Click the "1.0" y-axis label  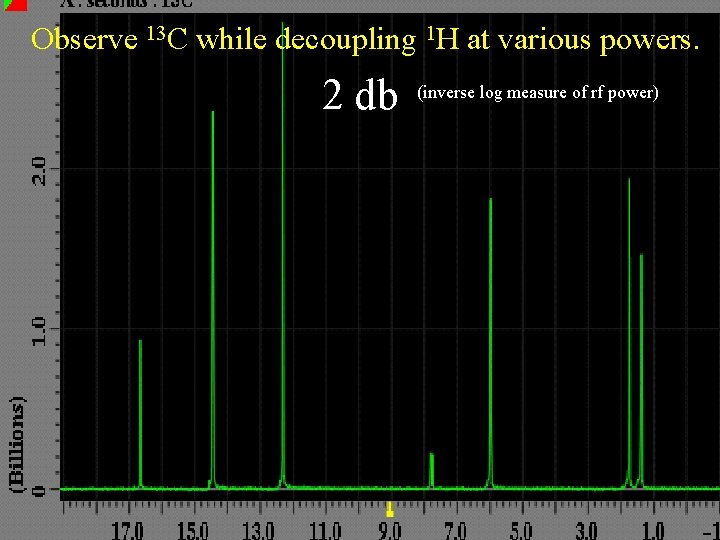click(x=39, y=331)
